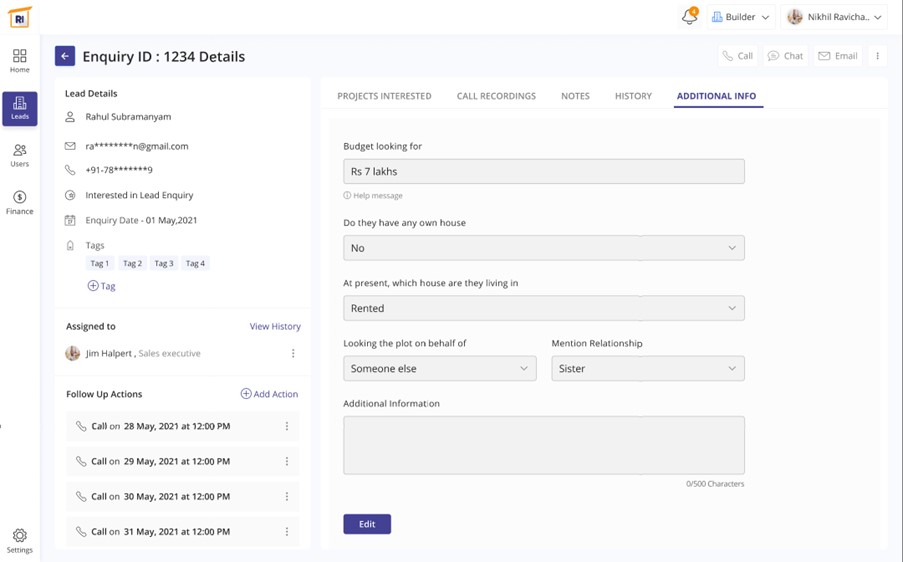
Task: Open the Mention Relationship dropdown
Action: click(x=647, y=368)
